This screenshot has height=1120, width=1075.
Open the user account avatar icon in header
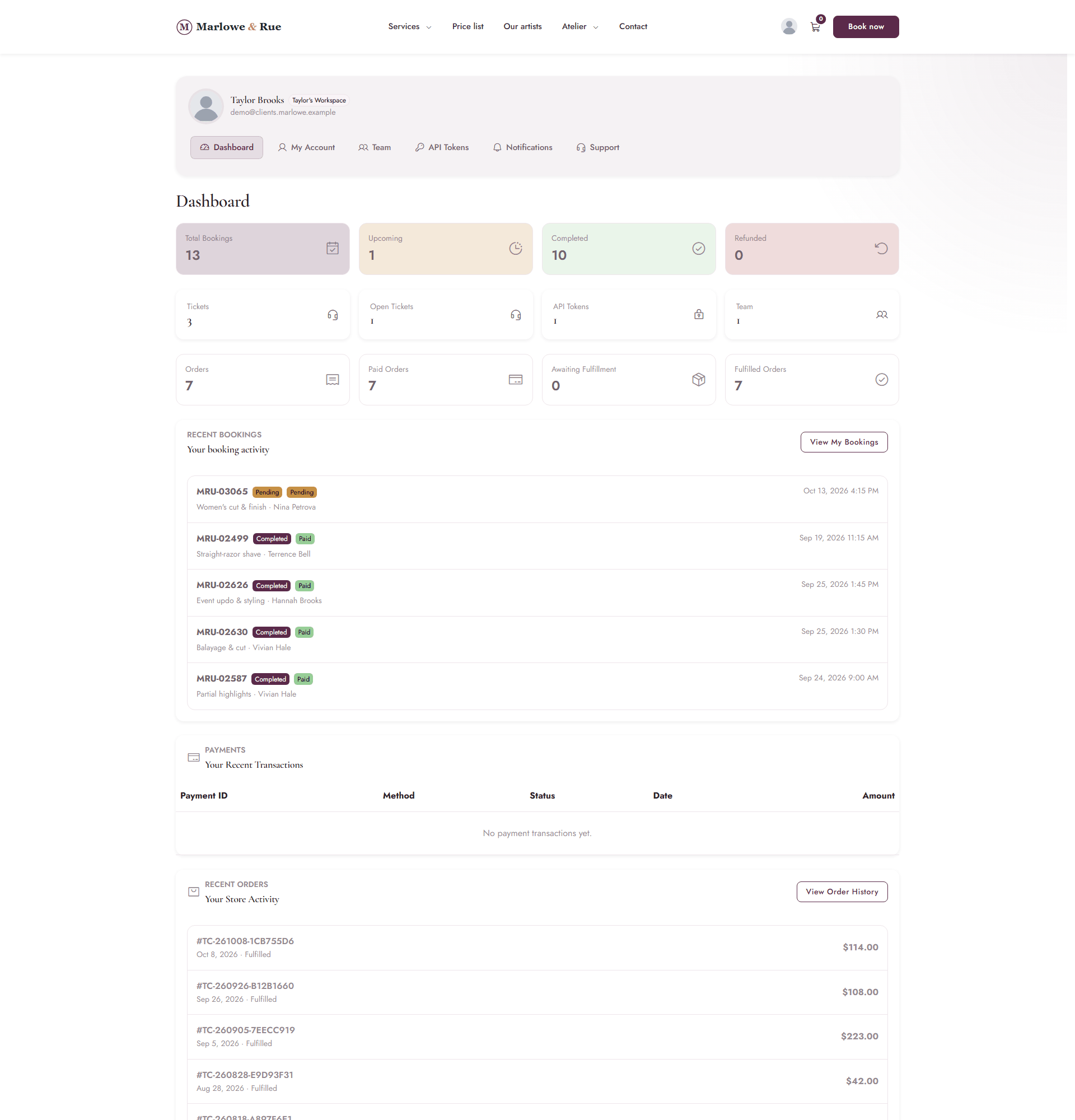[x=789, y=26]
